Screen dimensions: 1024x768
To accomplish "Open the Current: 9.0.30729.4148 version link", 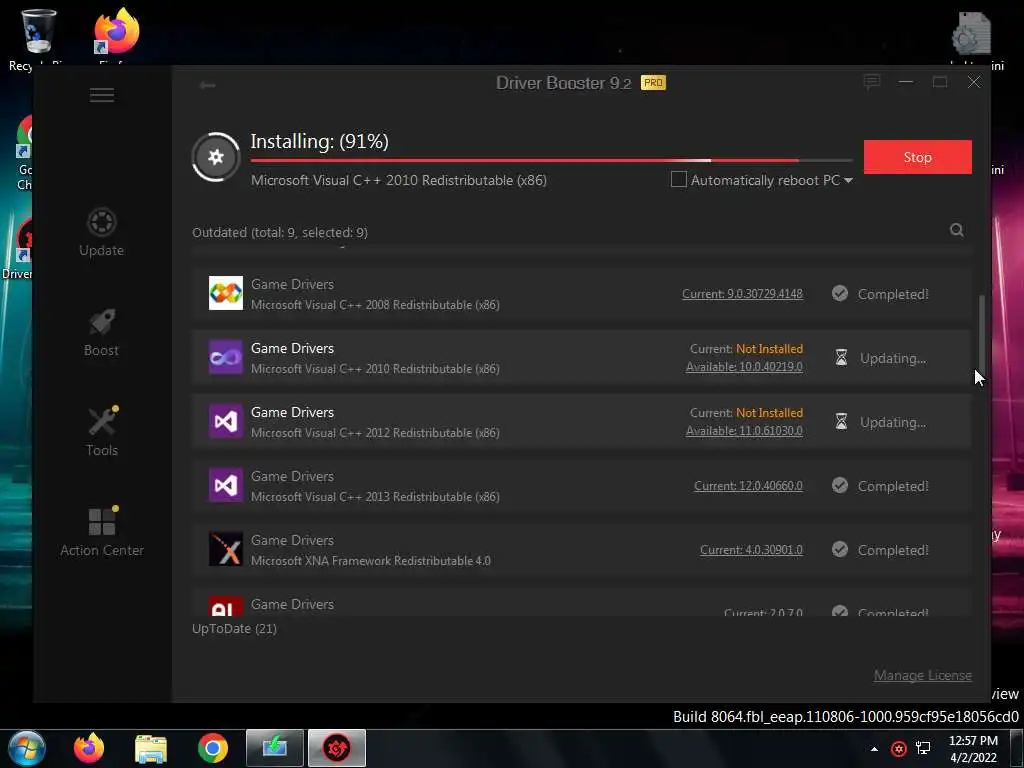I will [x=743, y=294].
